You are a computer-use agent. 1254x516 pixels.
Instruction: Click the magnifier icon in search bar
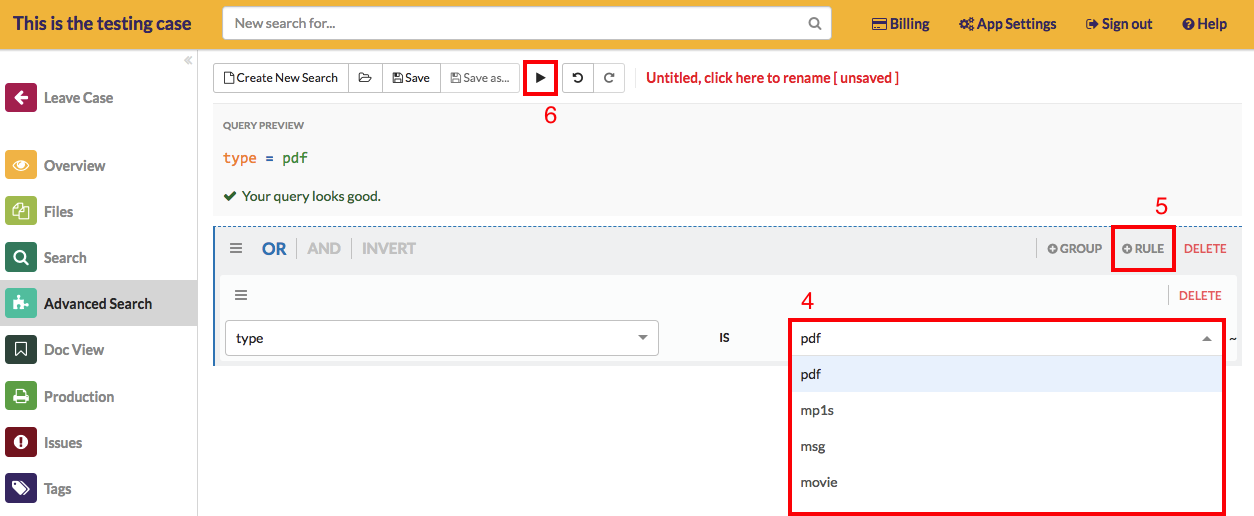click(x=815, y=24)
